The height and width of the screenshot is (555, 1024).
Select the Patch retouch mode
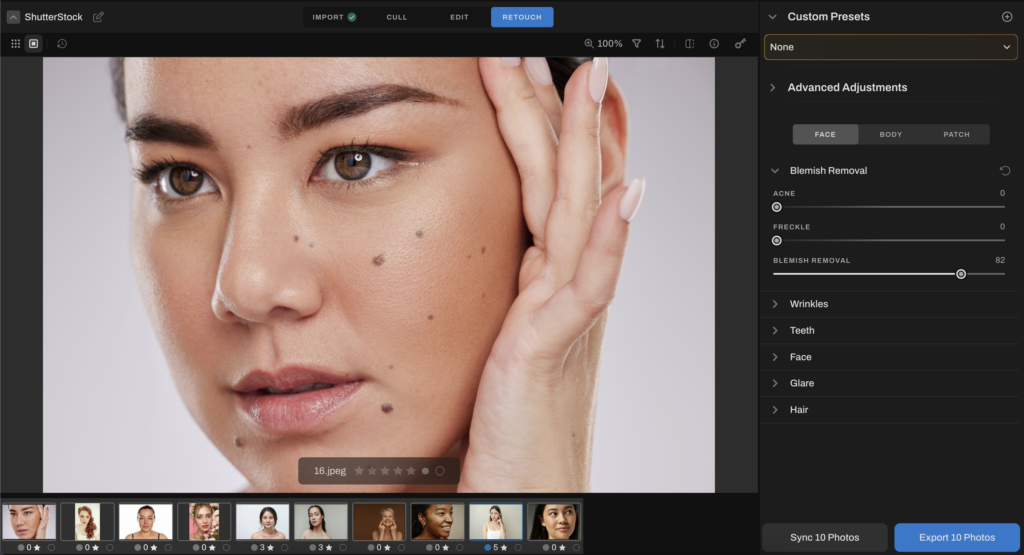[x=956, y=134]
